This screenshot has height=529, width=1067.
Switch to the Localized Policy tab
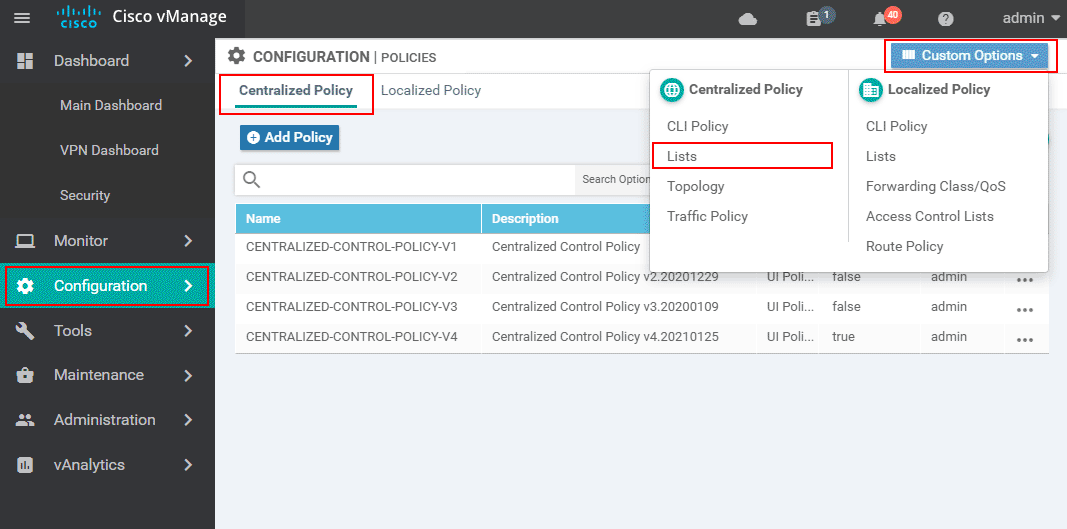tap(431, 91)
